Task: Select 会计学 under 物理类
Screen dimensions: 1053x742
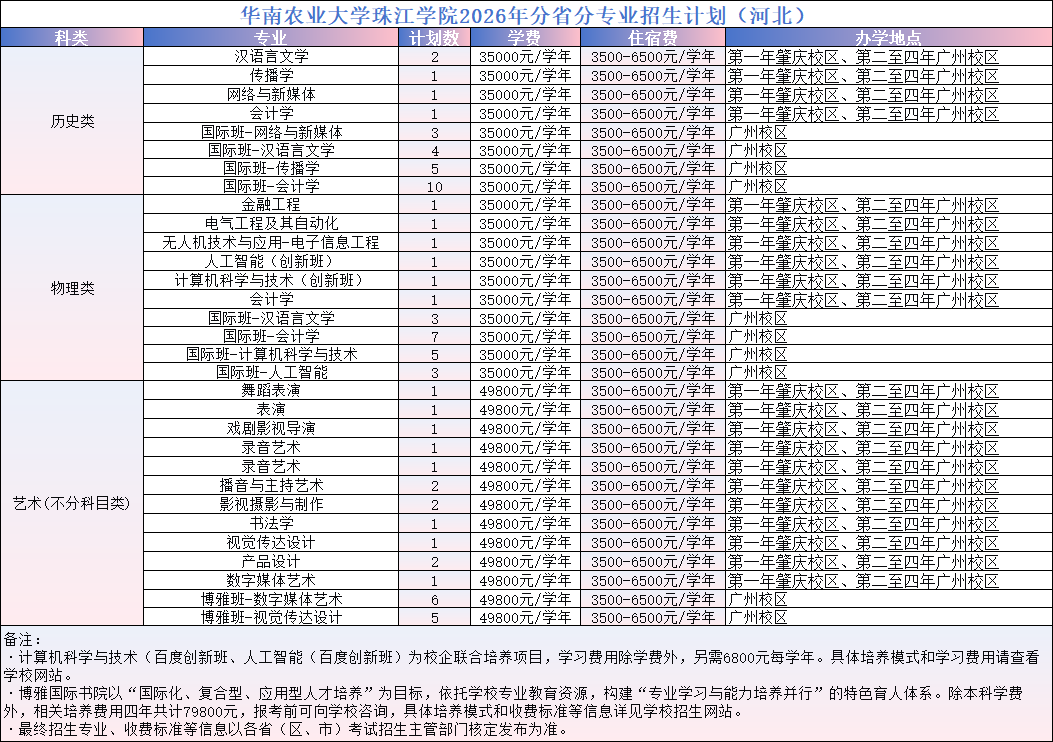Action: (x=271, y=299)
